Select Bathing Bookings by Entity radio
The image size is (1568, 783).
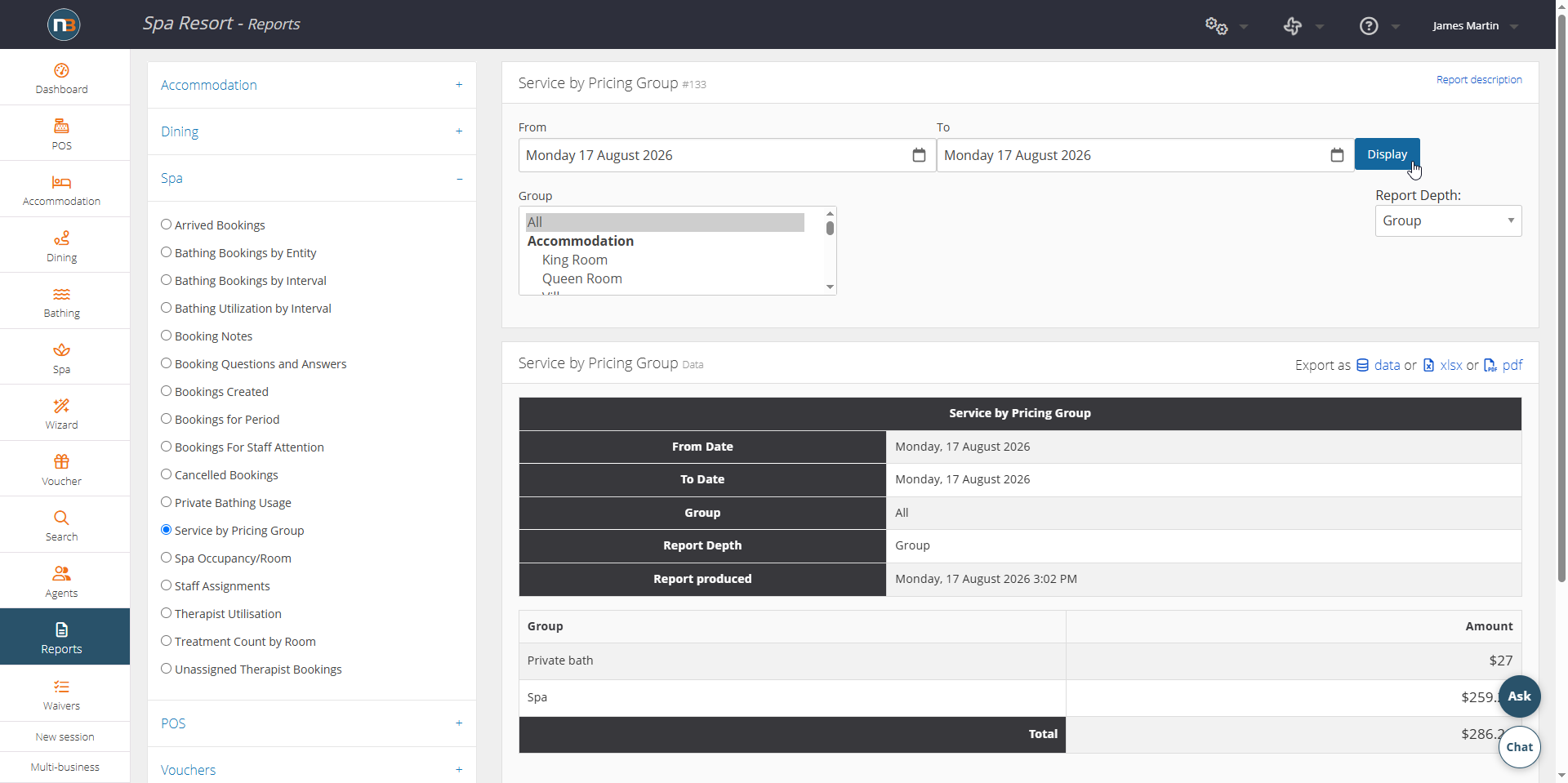click(166, 252)
